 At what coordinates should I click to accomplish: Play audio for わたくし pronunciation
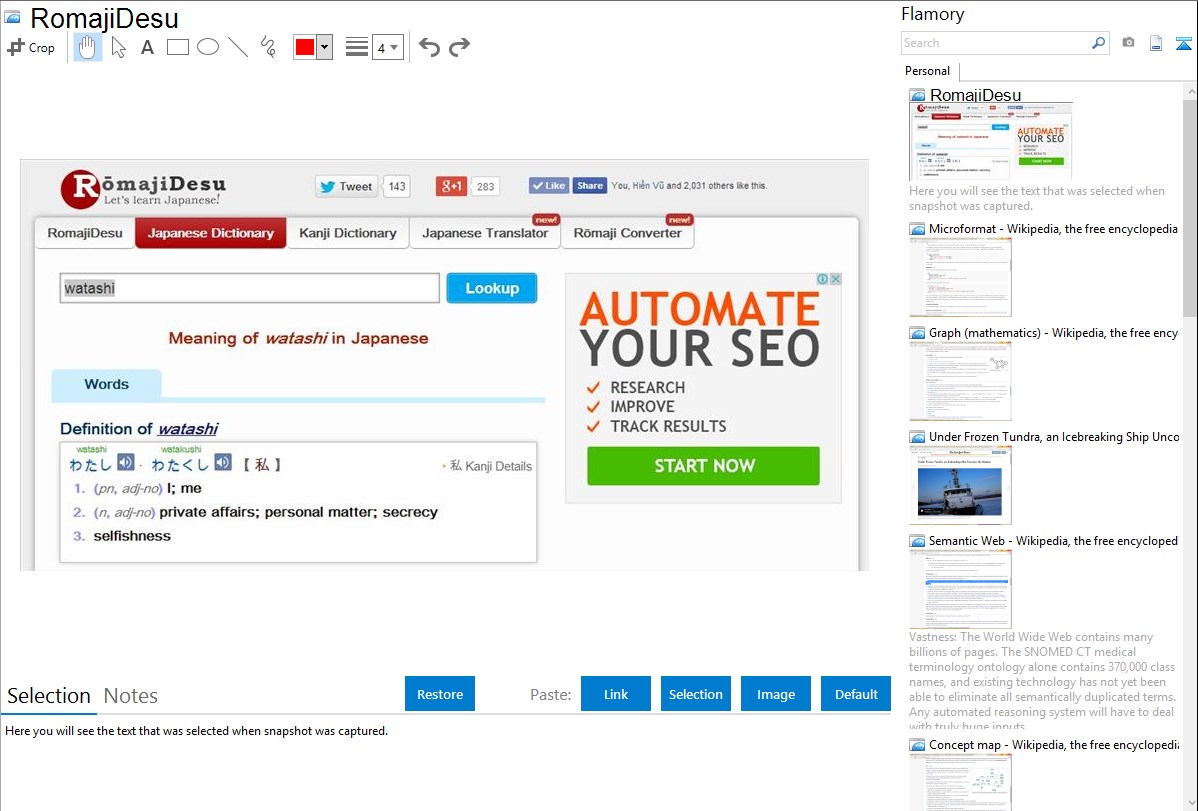pos(222,462)
